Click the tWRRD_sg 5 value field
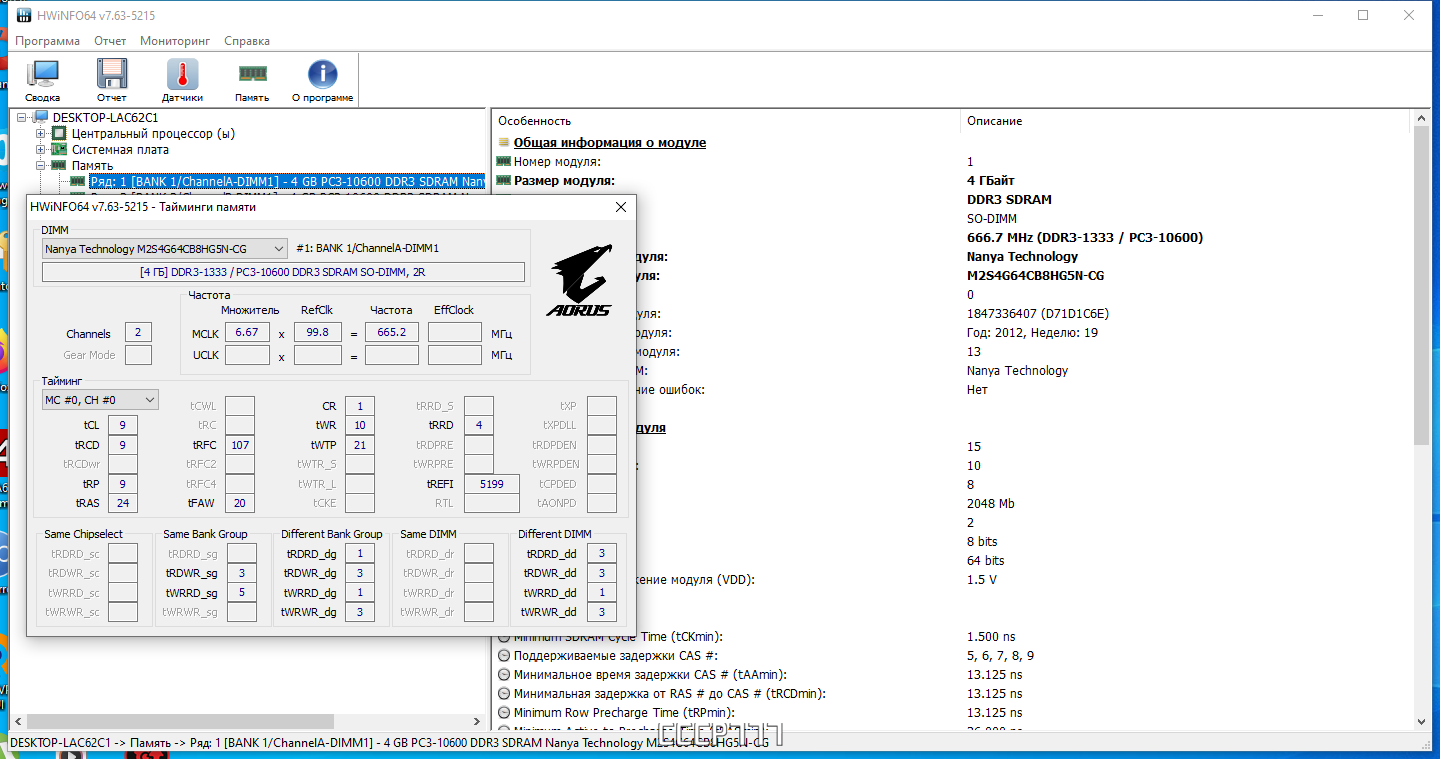The height and width of the screenshot is (759, 1440). (242, 593)
